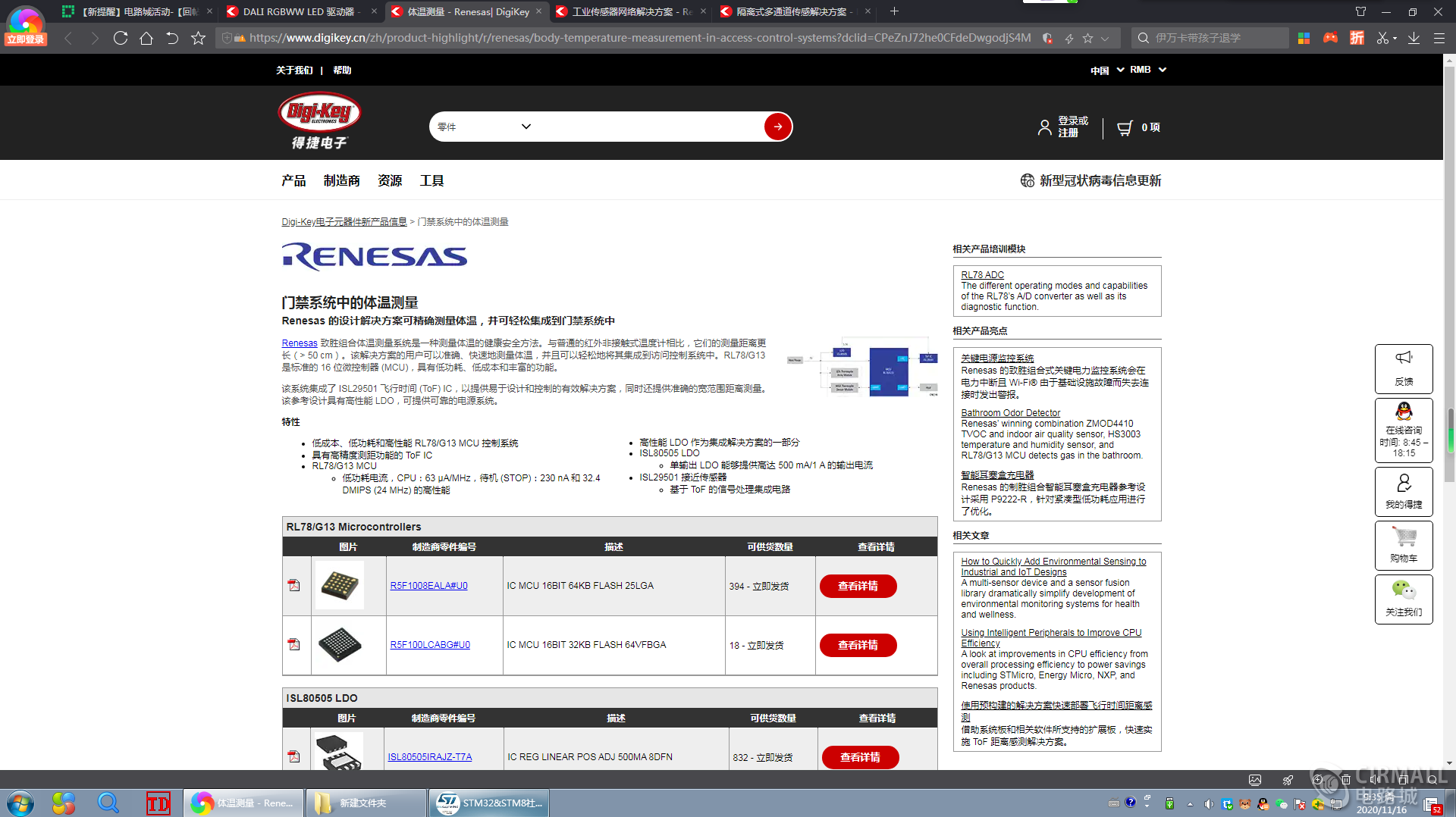The height and width of the screenshot is (817, 1456).
Task: Open the shopping cart icon in header
Action: point(1125,128)
